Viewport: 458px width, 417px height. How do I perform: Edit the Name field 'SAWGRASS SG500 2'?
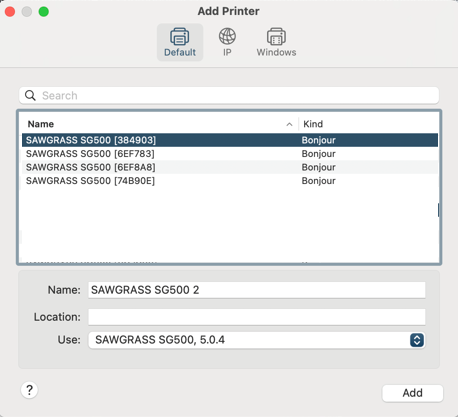point(257,290)
